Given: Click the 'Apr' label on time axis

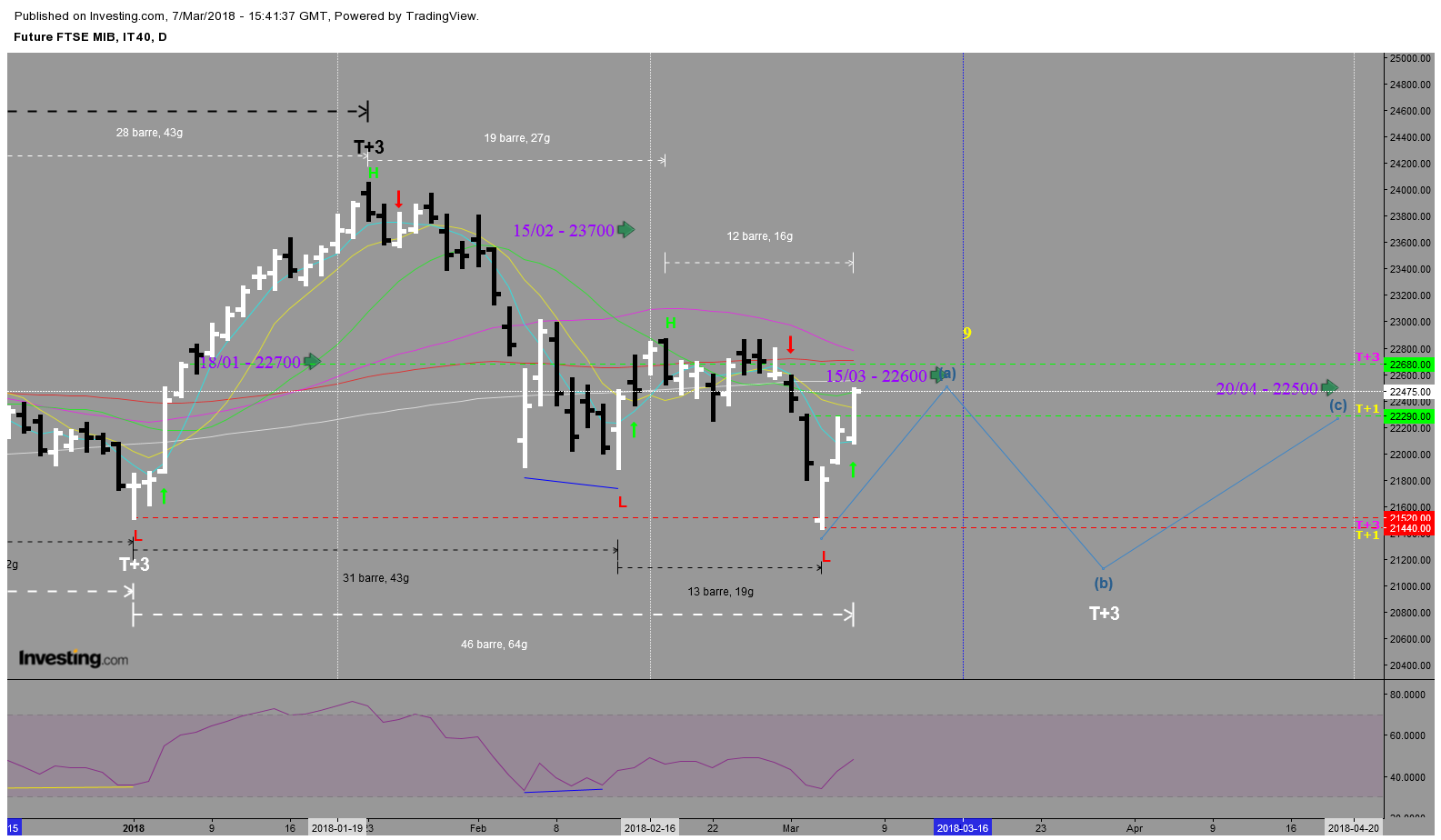Looking at the screenshot, I should pyautogui.click(x=1135, y=828).
